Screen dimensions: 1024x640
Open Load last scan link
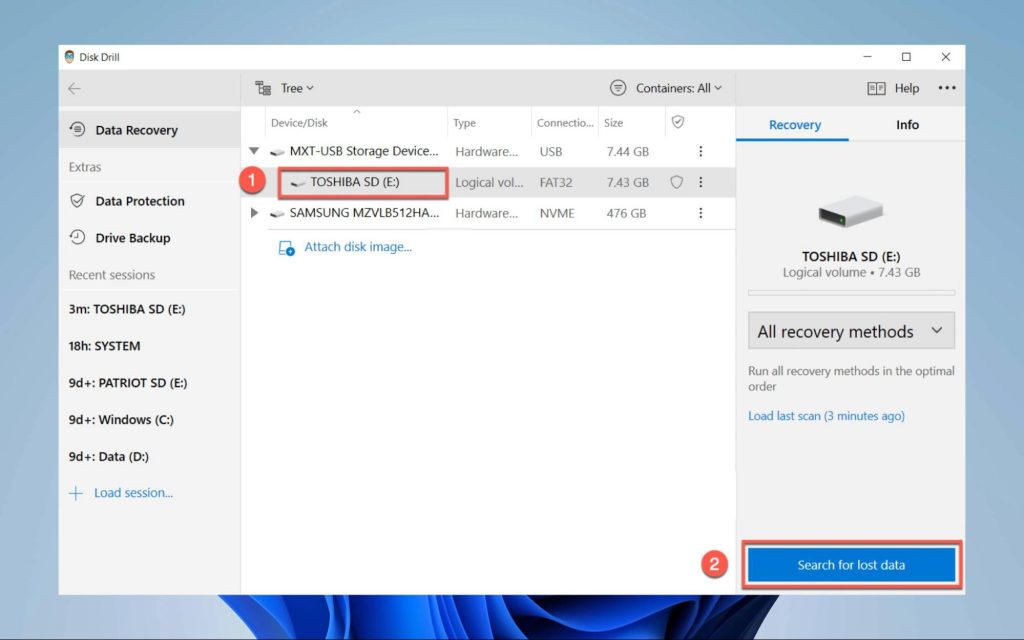point(825,415)
